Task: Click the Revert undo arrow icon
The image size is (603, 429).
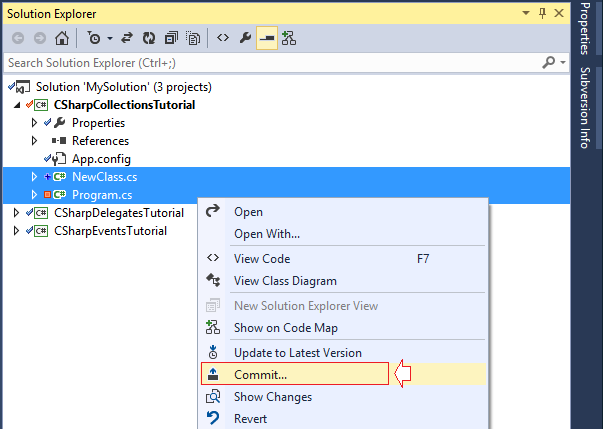Action: coord(213,418)
